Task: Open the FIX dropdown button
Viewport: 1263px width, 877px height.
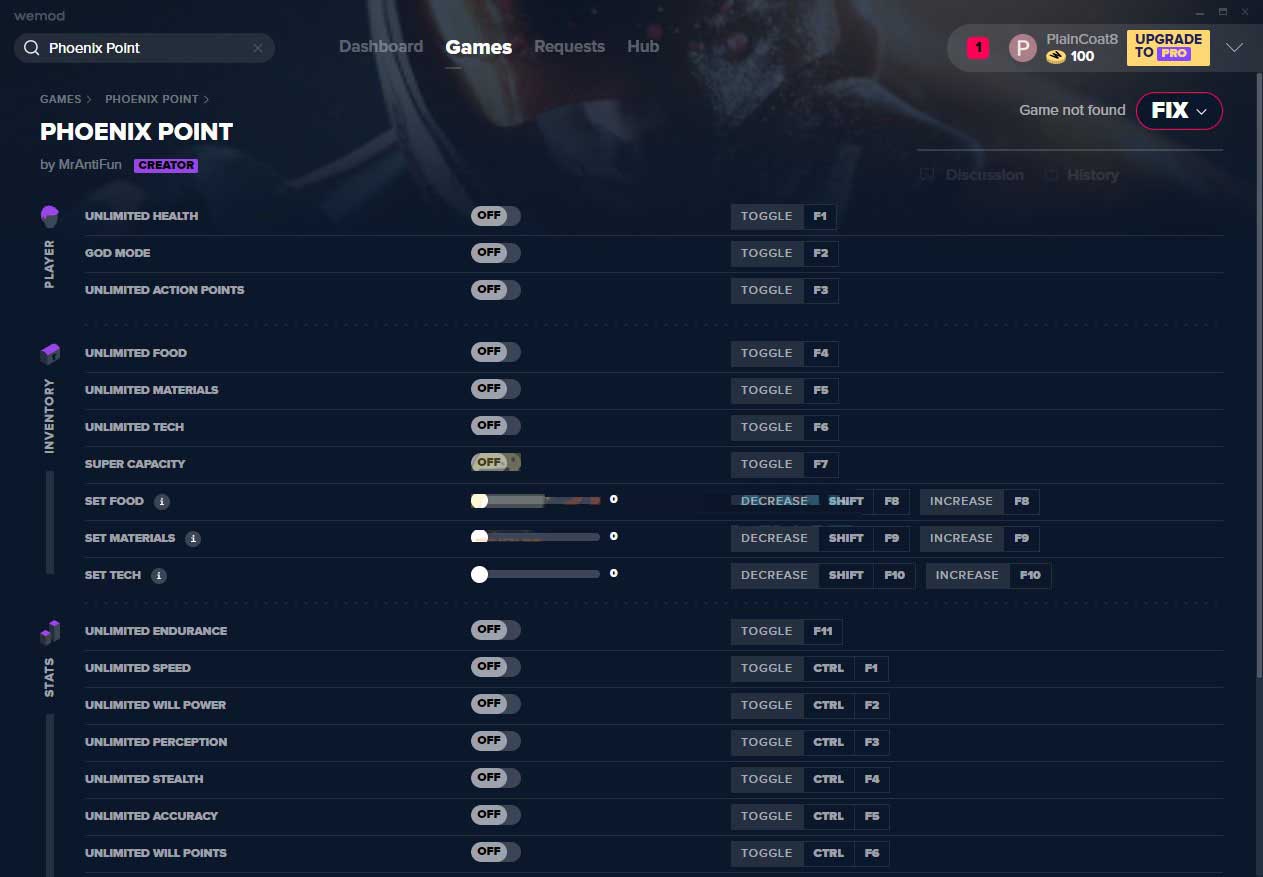Action: (x=1179, y=111)
